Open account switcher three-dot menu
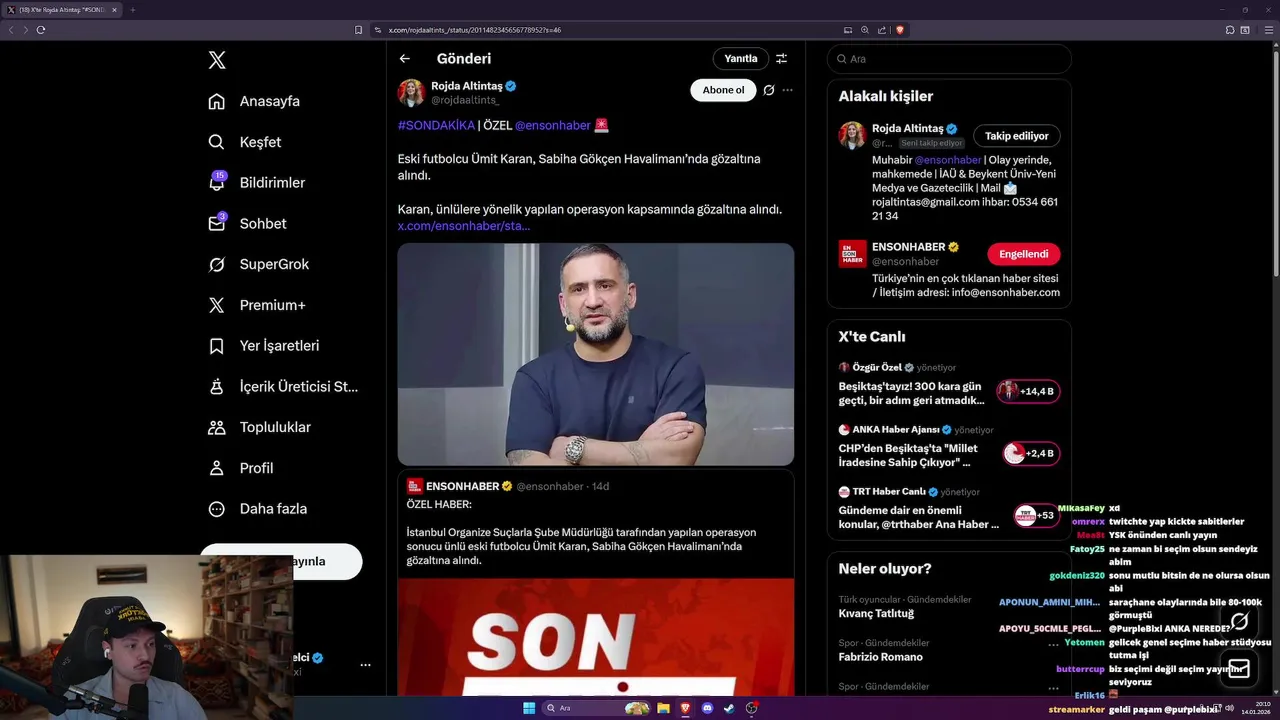This screenshot has height=720, width=1280. (365, 665)
